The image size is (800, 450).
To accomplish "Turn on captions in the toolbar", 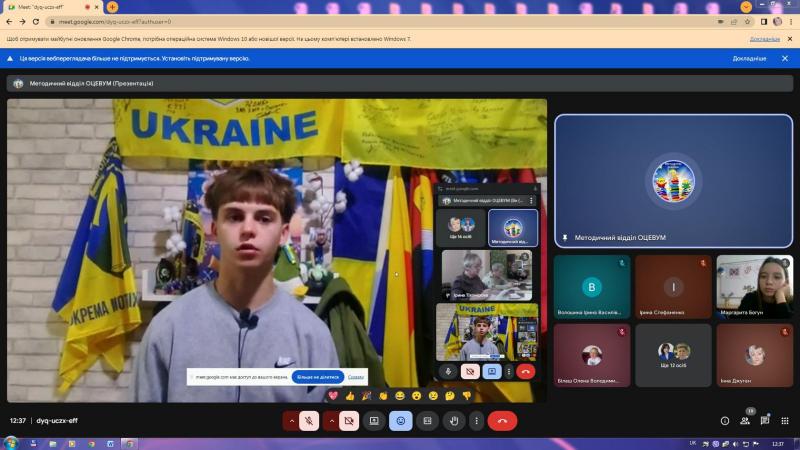I will [x=428, y=421].
